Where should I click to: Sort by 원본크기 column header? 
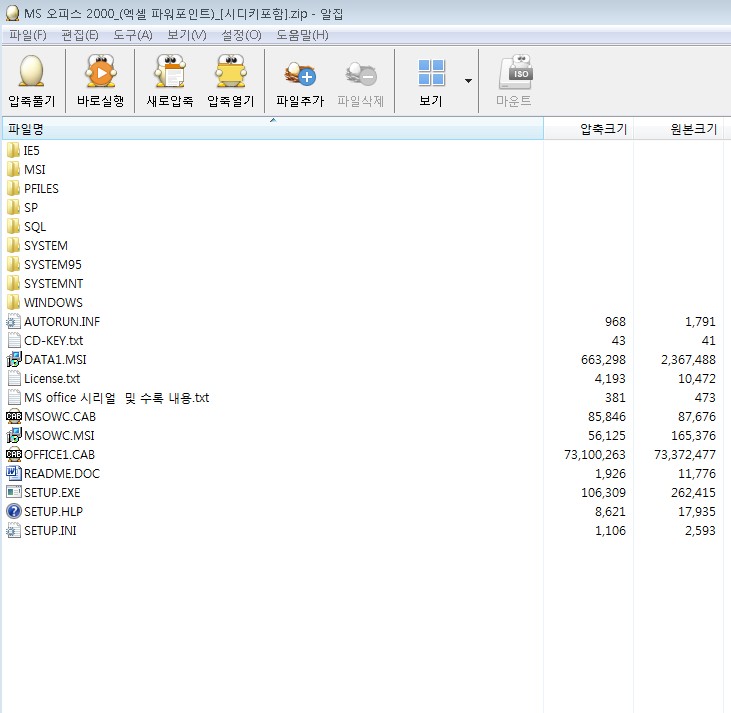(x=680, y=129)
